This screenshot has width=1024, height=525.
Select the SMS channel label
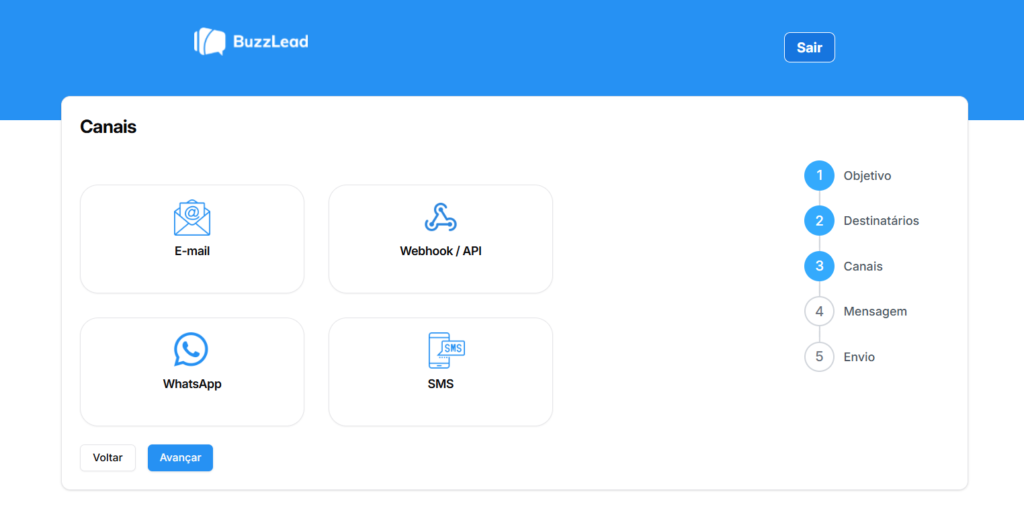point(441,384)
